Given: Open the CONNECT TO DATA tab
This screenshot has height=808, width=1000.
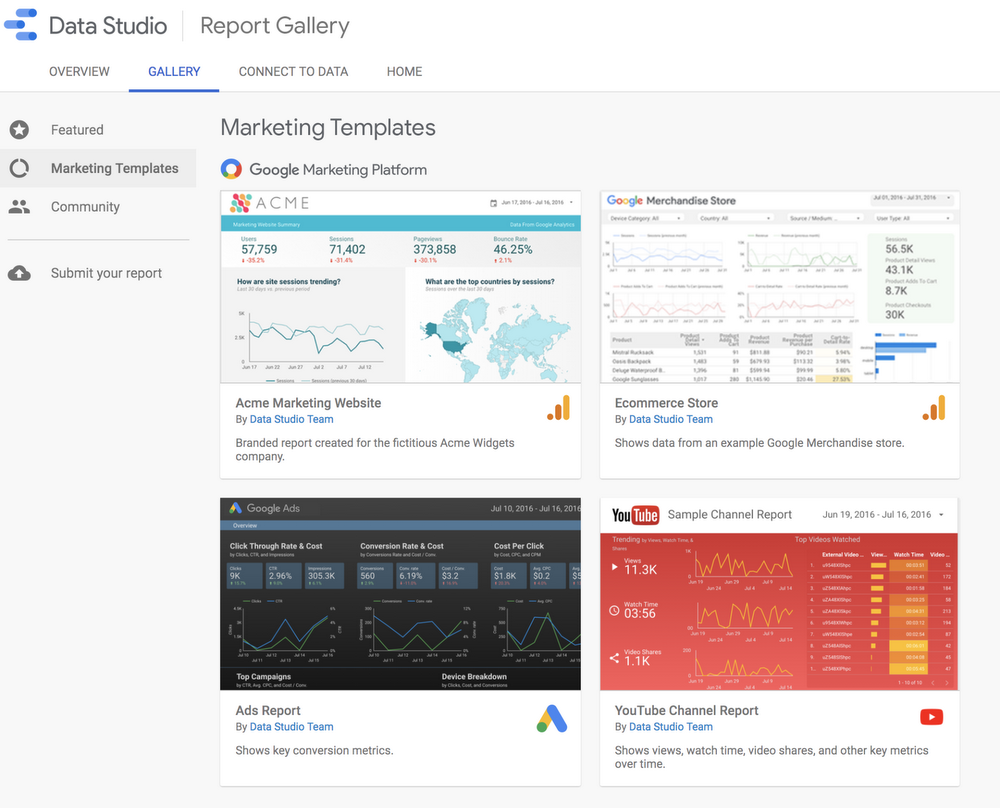Looking at the screenshot, I should (293, 71).
